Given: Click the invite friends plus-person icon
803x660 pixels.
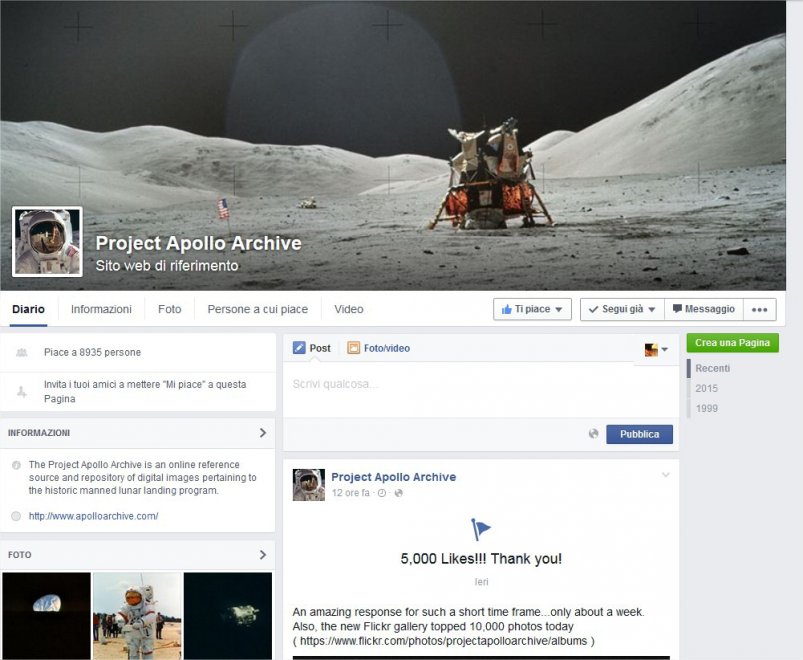Looking at the screenshot, I should click(22, 392).
